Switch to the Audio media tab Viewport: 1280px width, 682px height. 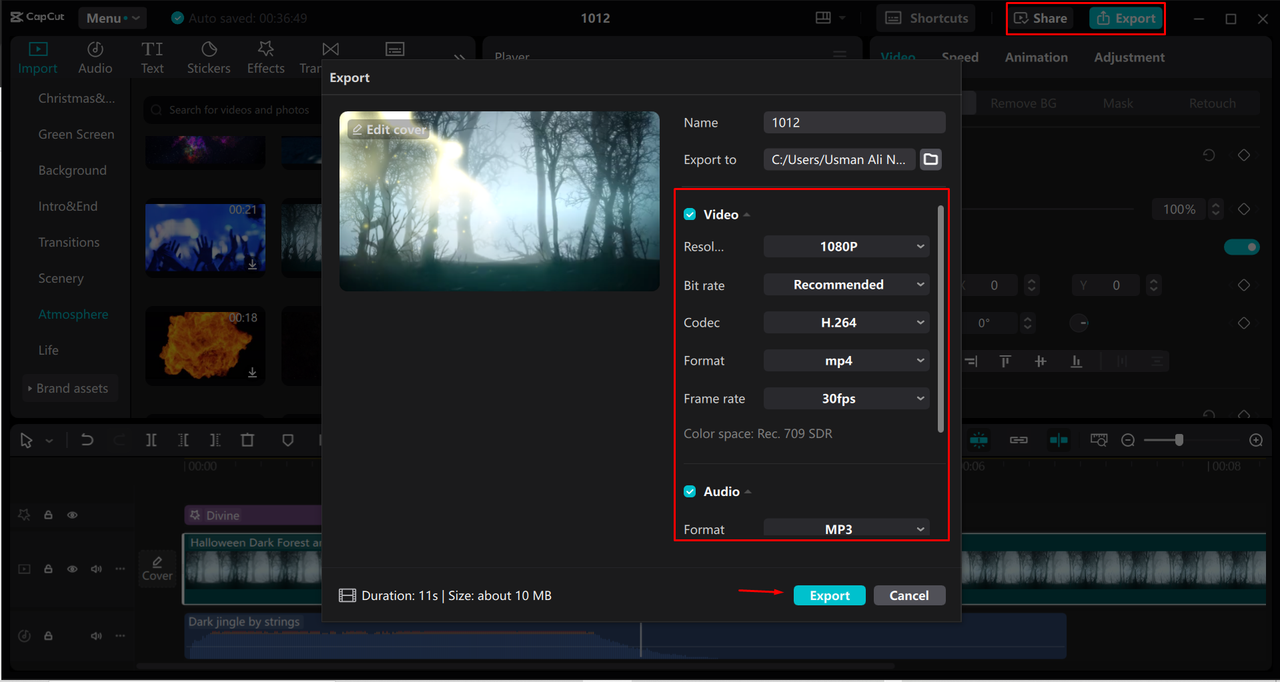tap(95, 58)
